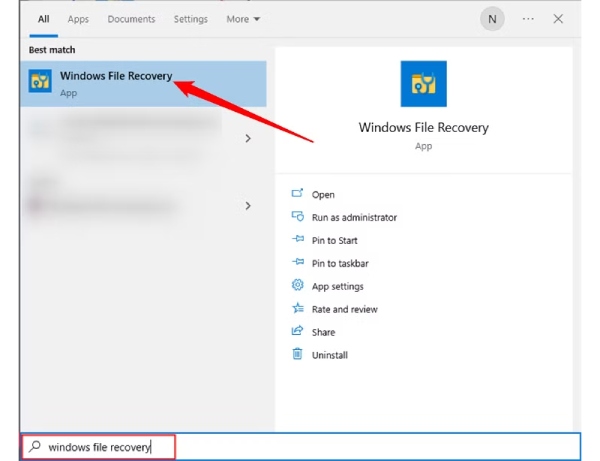Click the Pin to Start pin icon

click(297, 240)
